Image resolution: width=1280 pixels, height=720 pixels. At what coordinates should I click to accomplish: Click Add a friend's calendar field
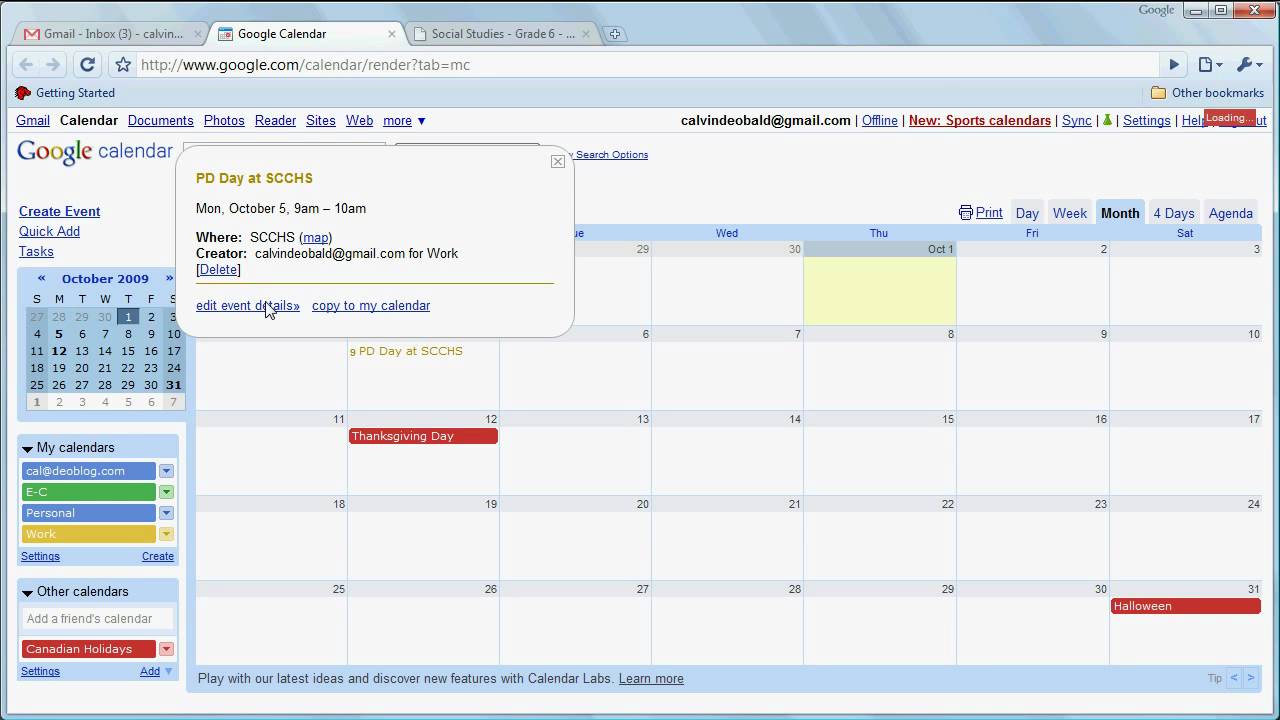pyautogui.click(x=98, y=619)
